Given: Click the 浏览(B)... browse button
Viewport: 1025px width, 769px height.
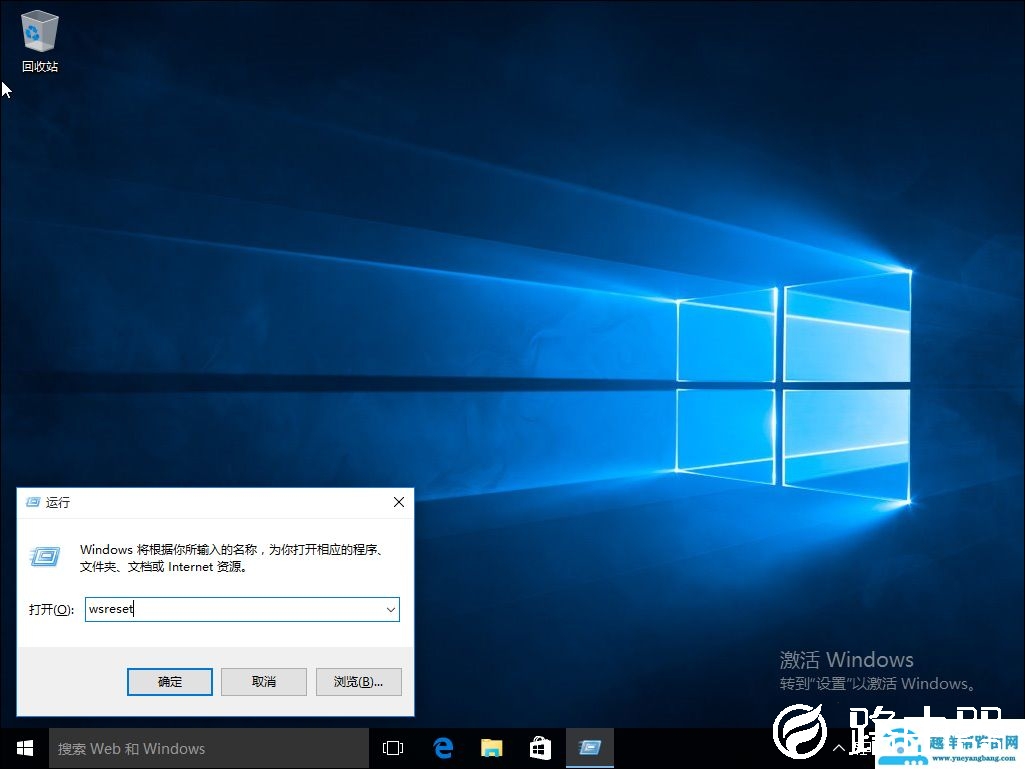Looking at the screenshot, I should click(358, 682).
